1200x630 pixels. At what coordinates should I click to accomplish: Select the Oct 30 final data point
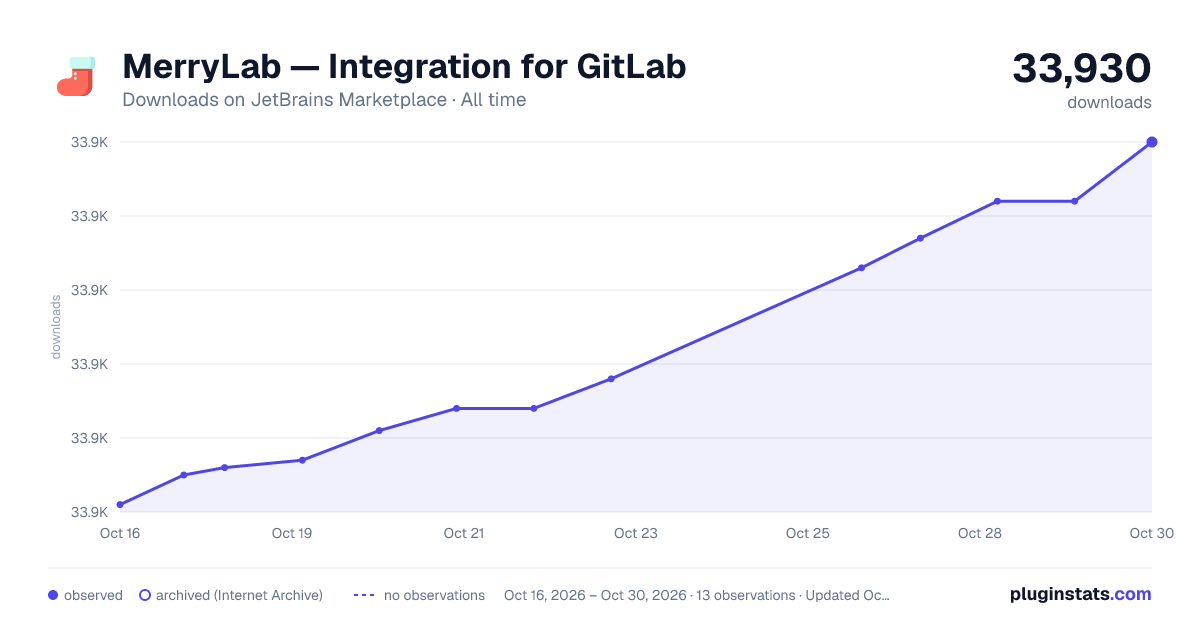pyautogui.click(x=1152, y=142)
